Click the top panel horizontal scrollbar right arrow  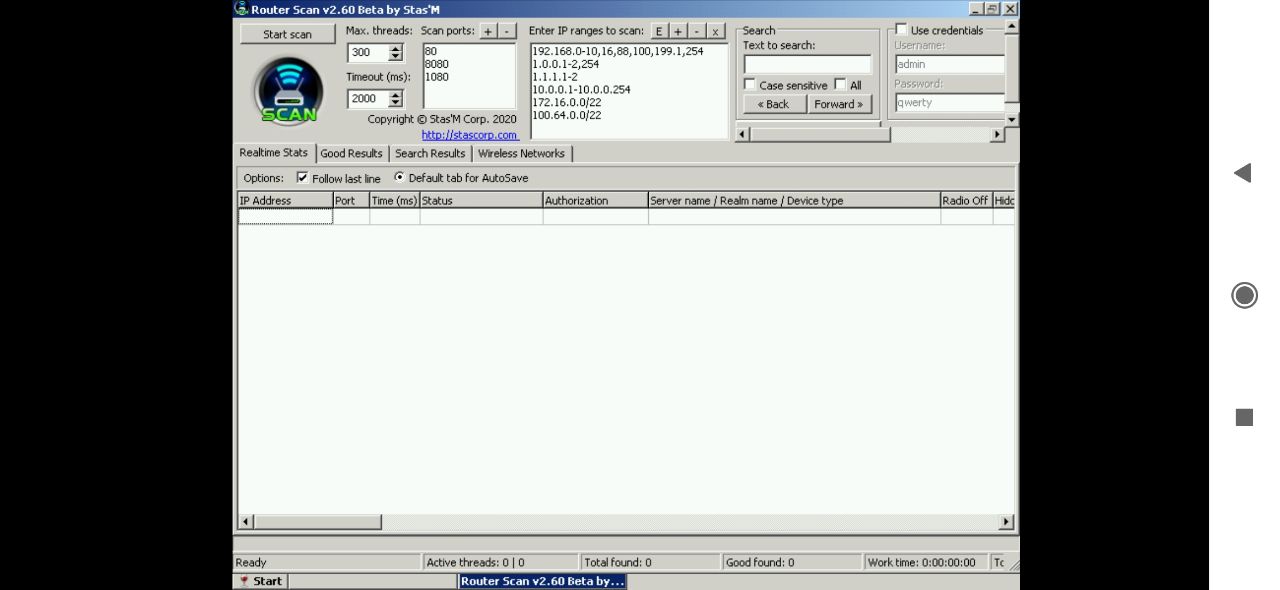[997, 134]
